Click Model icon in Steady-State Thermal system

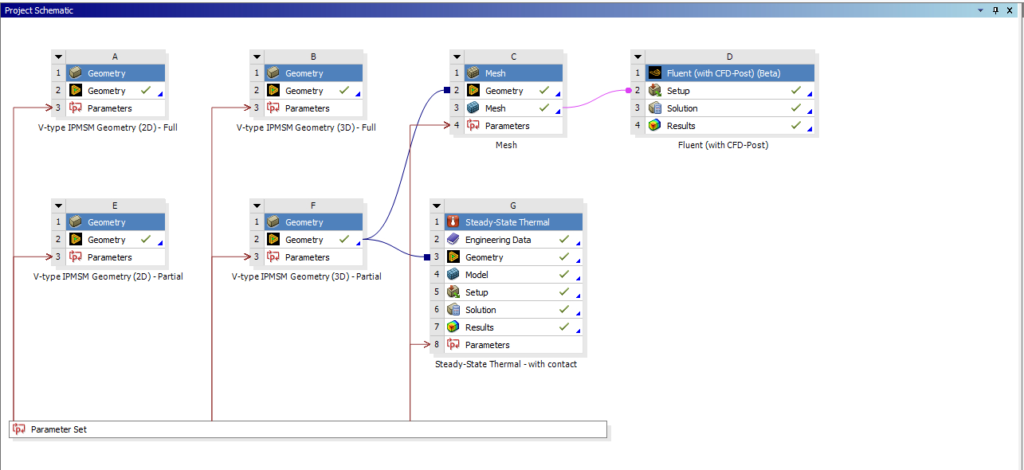click(453, 275)
